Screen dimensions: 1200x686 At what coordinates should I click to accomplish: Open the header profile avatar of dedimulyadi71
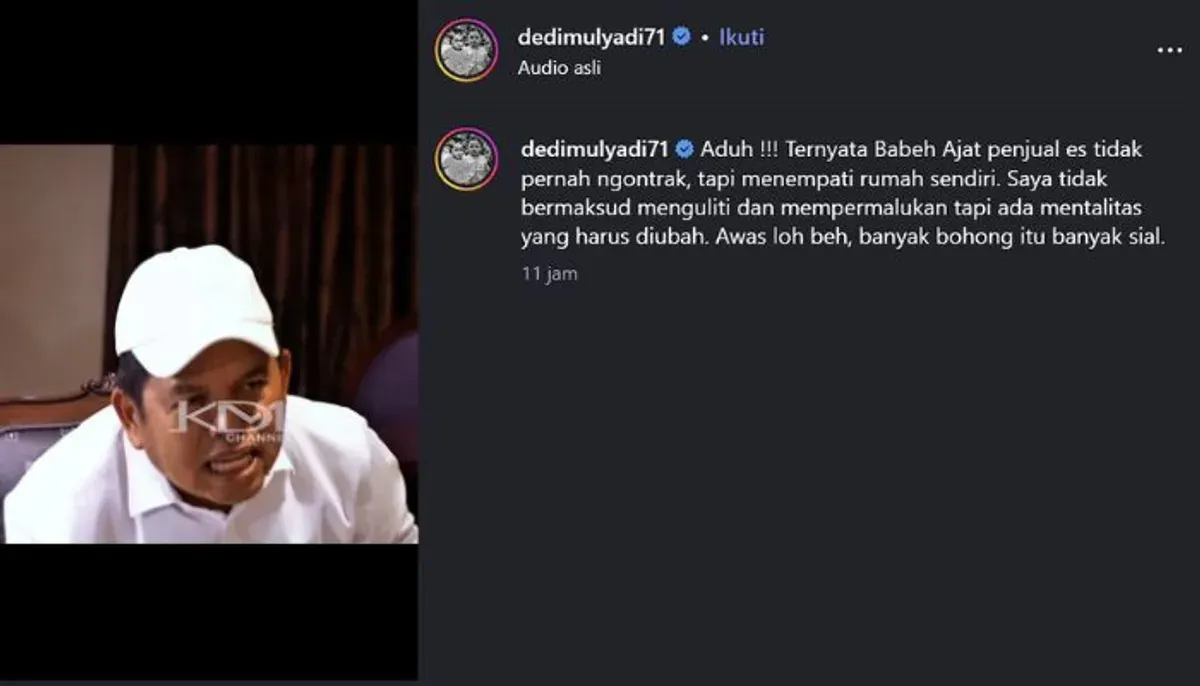pos(466,50)
